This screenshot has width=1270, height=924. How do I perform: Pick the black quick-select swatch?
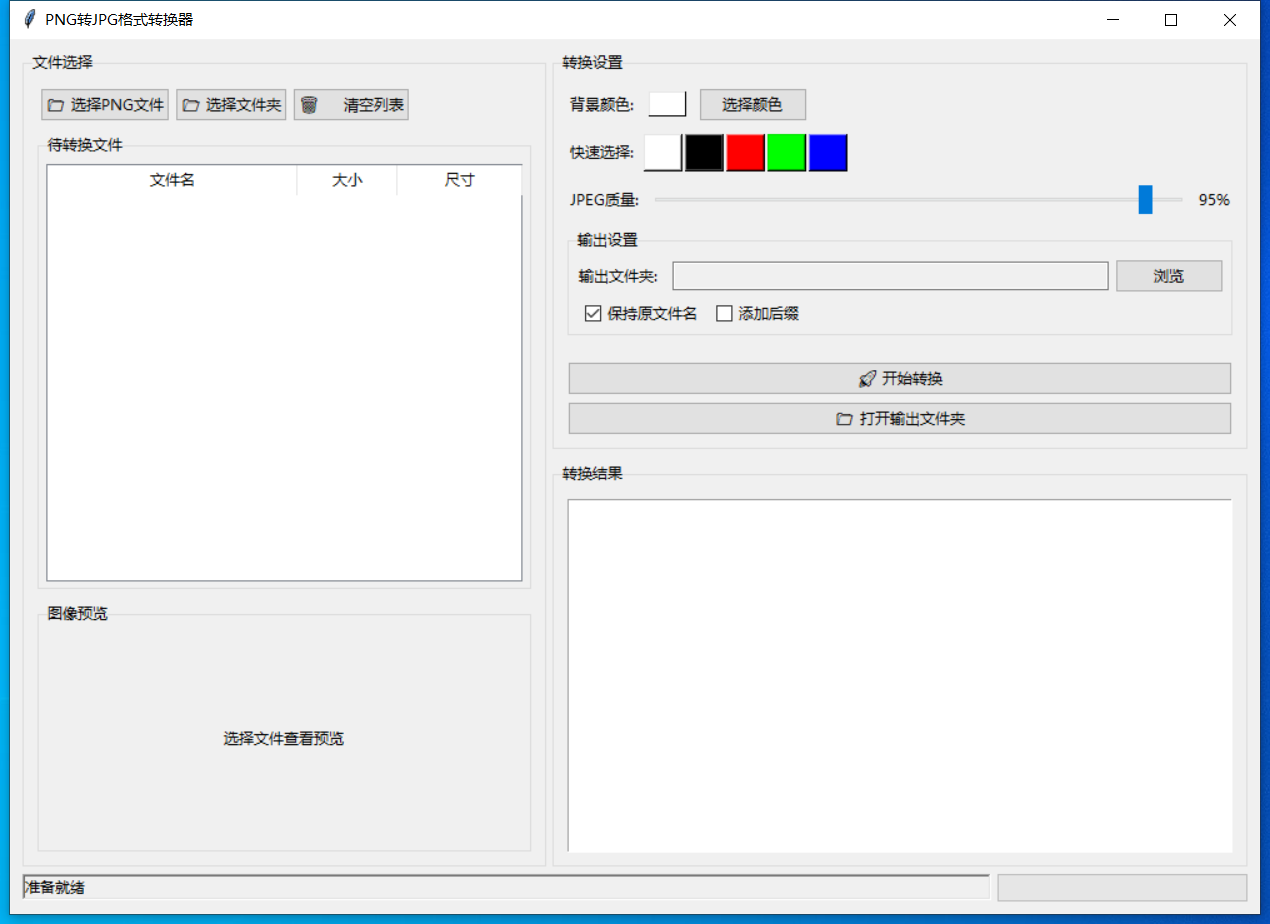pyautogui.click(x=704, y=153)
